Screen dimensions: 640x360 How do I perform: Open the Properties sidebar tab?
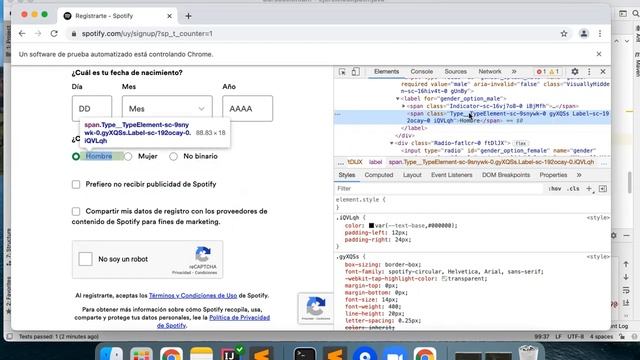(553, 175)
